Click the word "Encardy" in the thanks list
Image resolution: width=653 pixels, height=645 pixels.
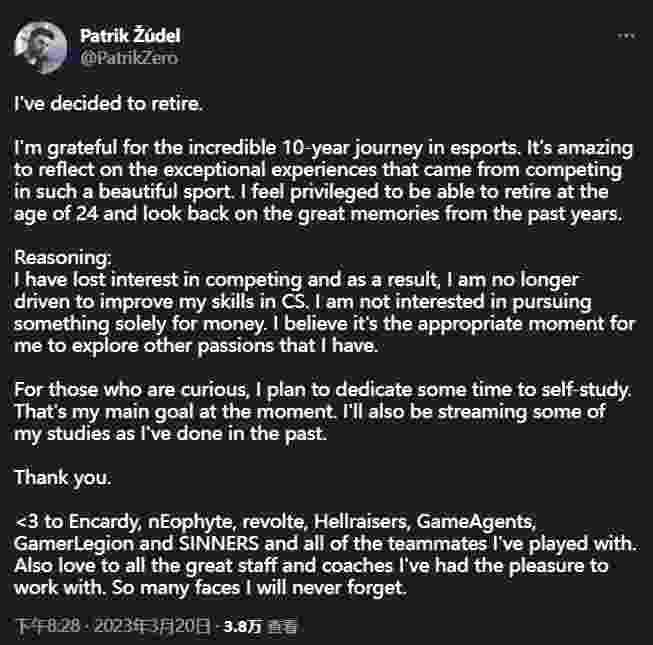coord(105,522)
